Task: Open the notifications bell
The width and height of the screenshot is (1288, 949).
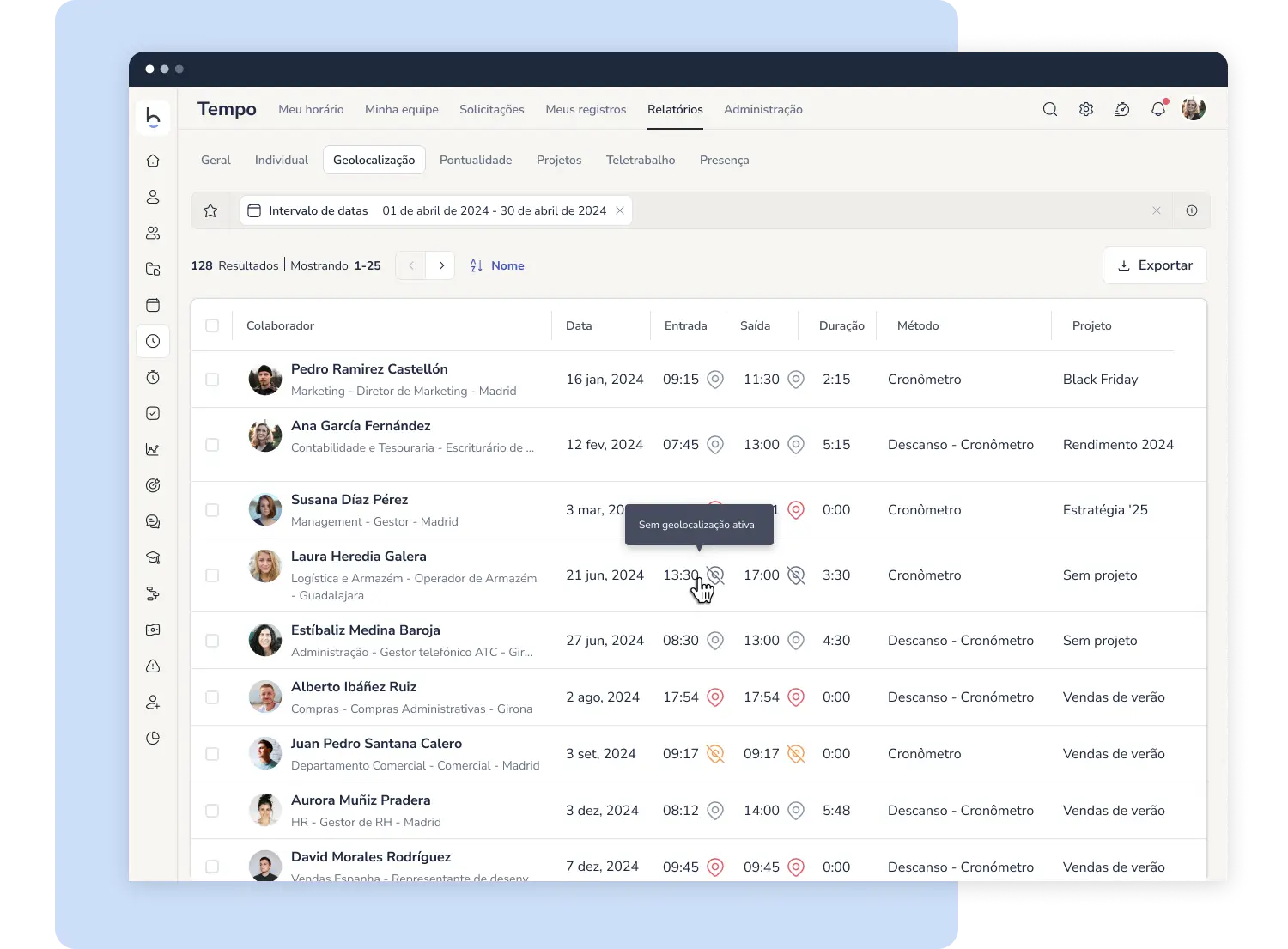Action: [1158, 109]
